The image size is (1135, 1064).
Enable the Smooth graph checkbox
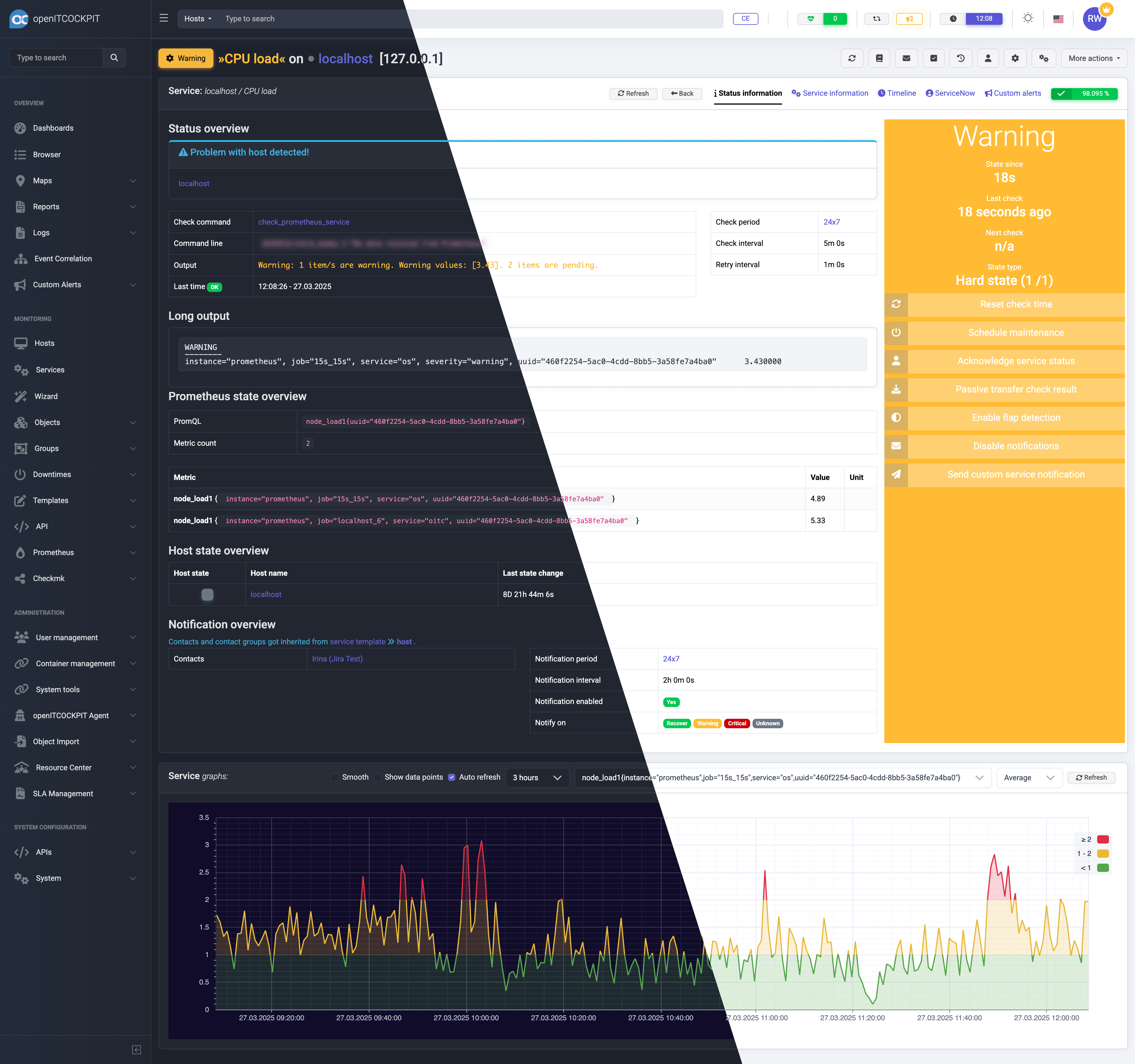click(335, 777)
